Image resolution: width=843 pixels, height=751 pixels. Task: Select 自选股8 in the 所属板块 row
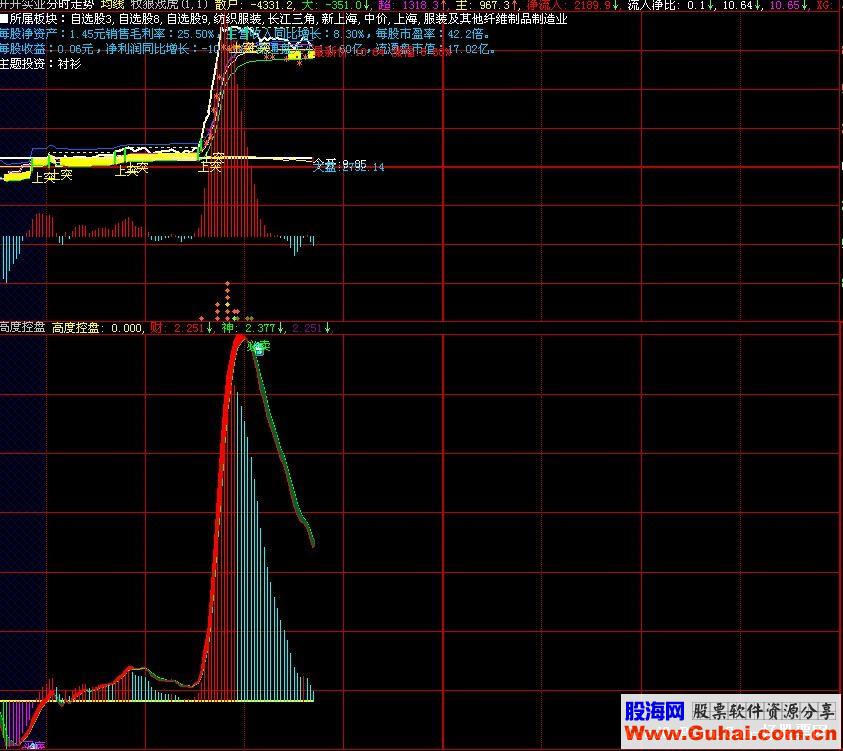pyautogui.click(x=140, y=19)
